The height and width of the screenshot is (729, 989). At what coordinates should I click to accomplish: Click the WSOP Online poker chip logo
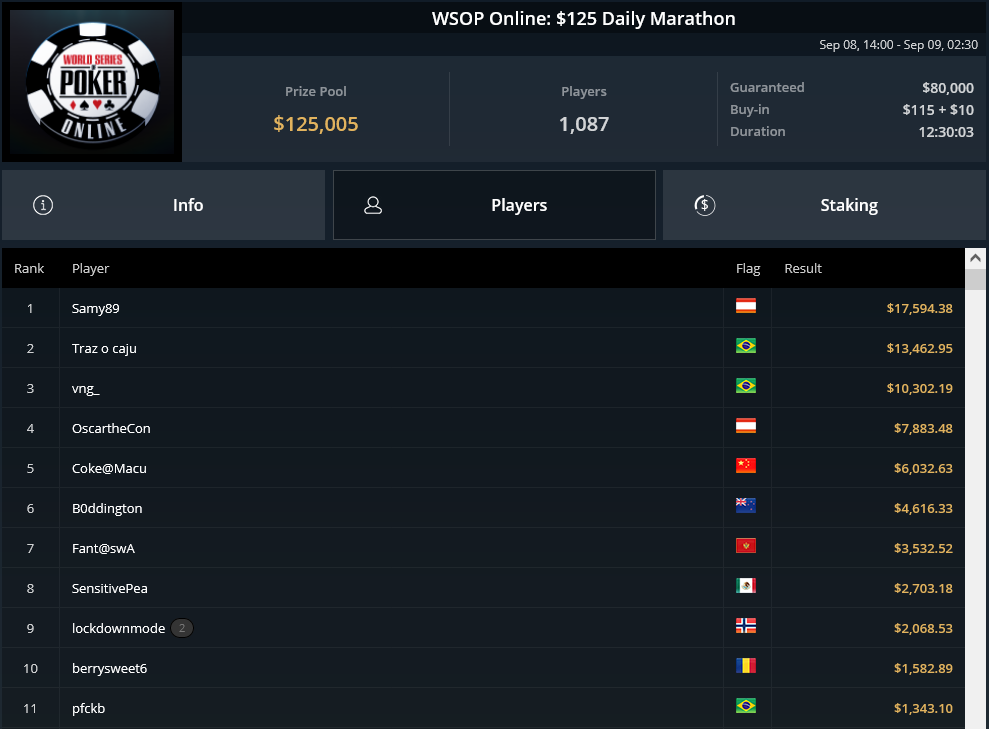click(92, 82)
